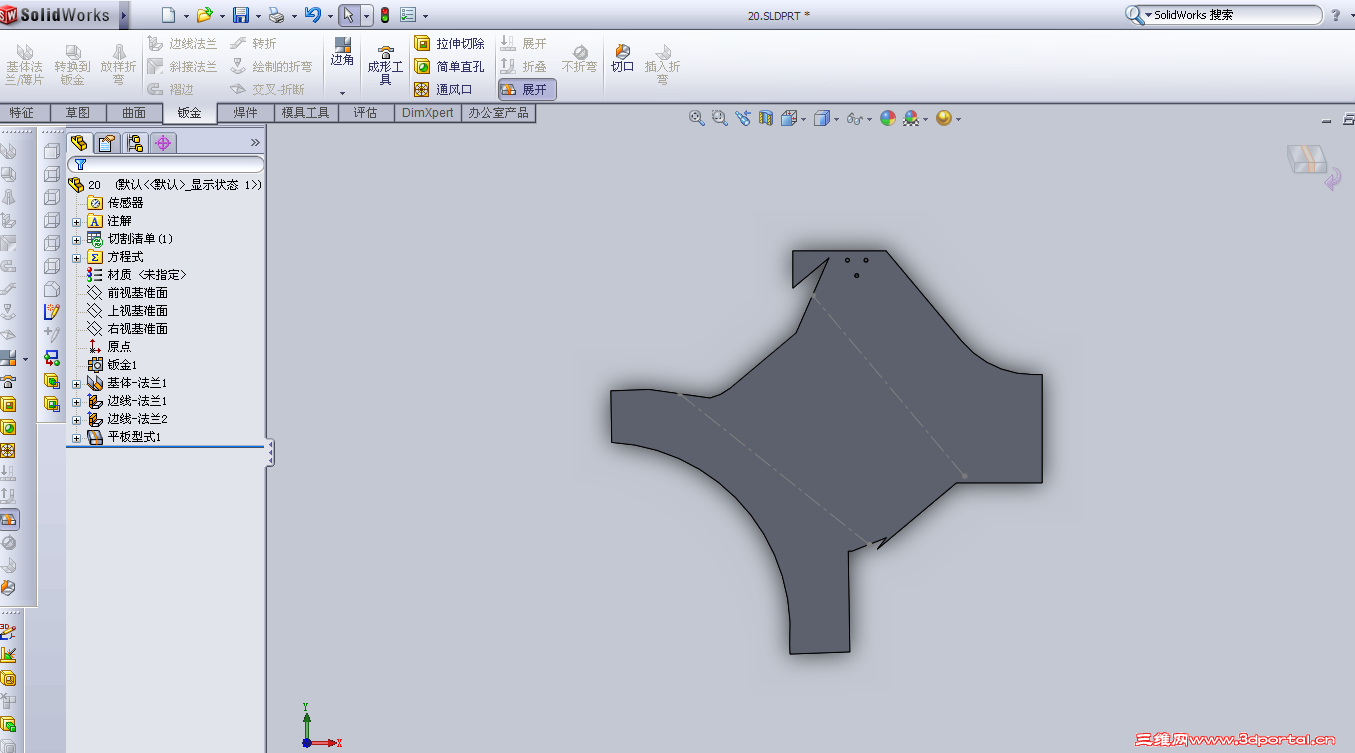Open Edit Appearance color wheel
The height and width of the screenshot is (753, 1355).
coord(887,118)
